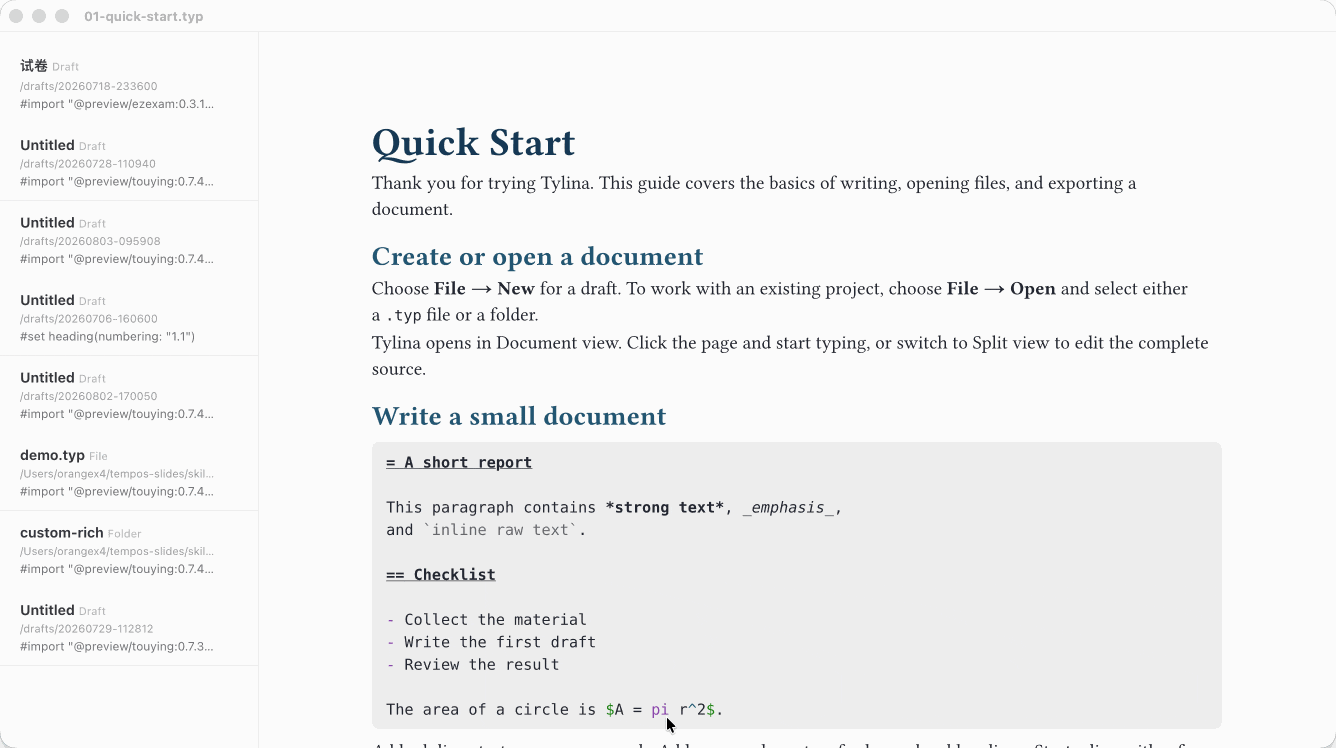The height and width of the screenshot is (748, 1336).
Task: Select Untitled draft 20260729-112812
Action: tap(129, 628)
